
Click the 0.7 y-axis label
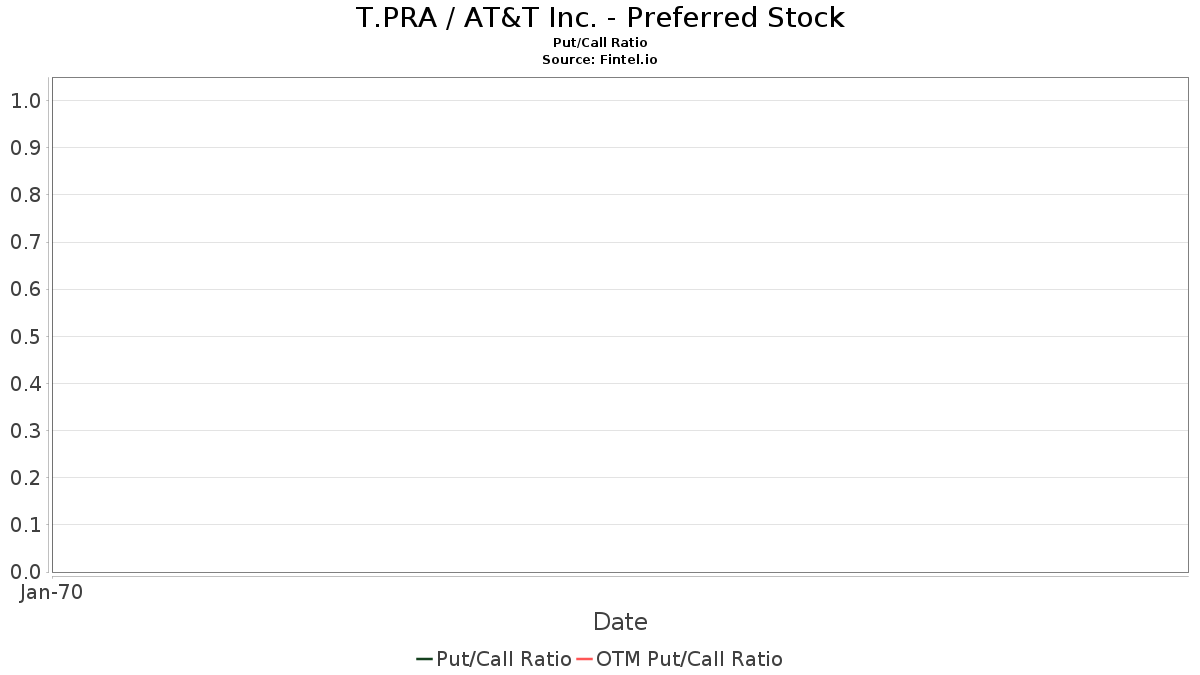tap(26, 242)
